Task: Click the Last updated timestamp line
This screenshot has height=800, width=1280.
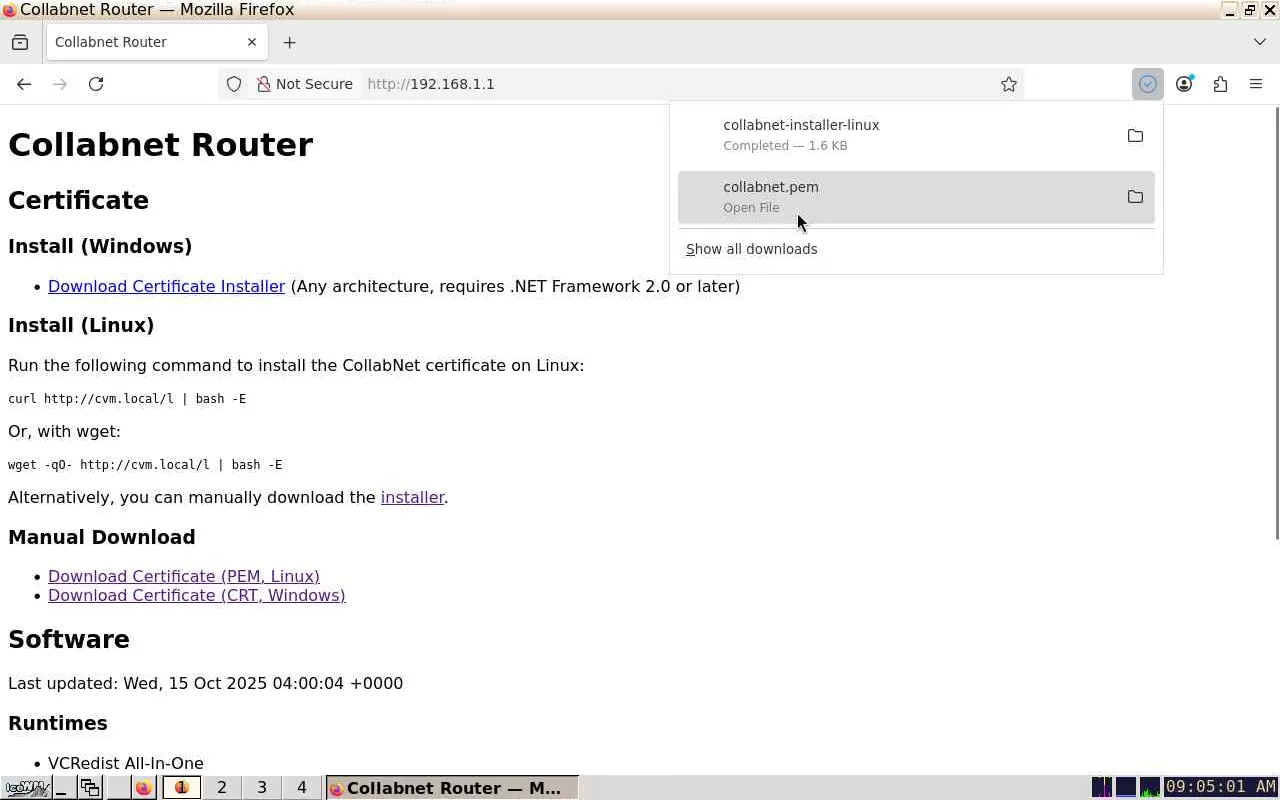Action: (x=205, y=683)
